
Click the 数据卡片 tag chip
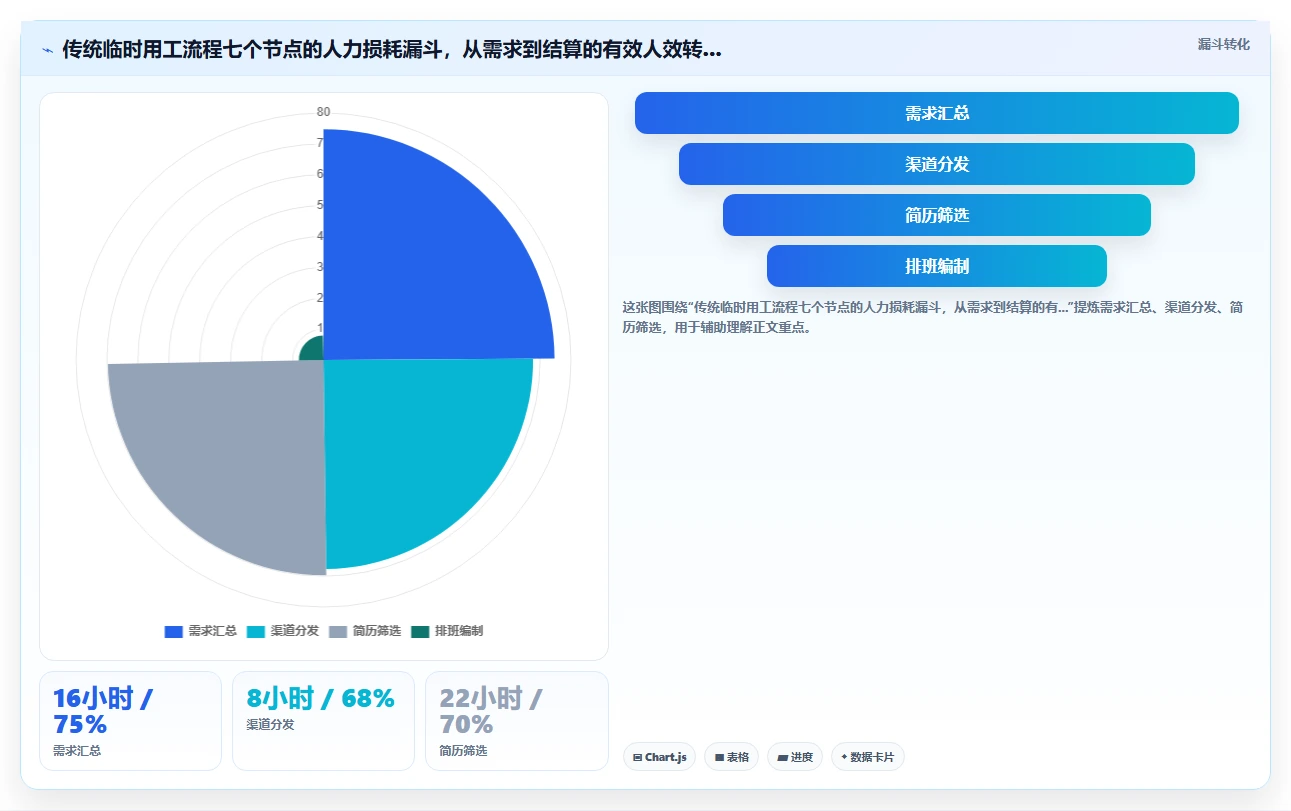[x=868, y=757]
